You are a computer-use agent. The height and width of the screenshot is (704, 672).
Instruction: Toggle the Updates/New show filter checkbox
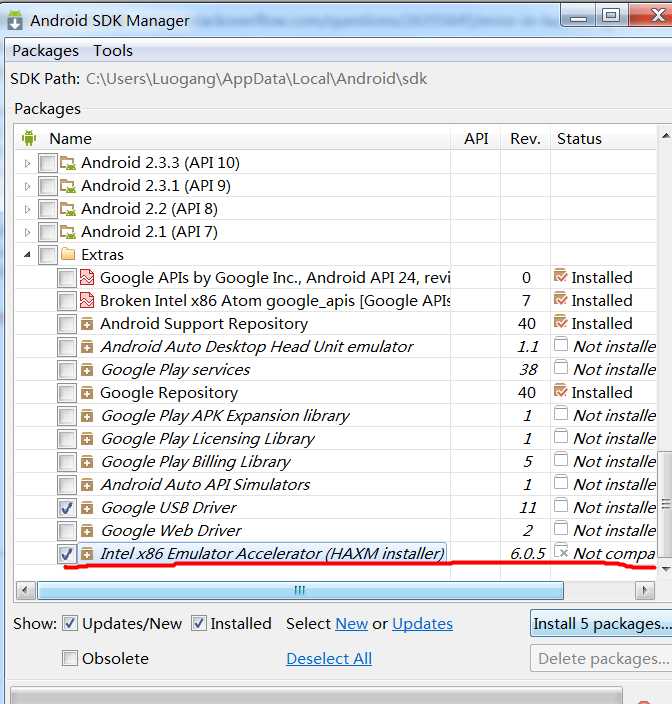click(70, 623)
